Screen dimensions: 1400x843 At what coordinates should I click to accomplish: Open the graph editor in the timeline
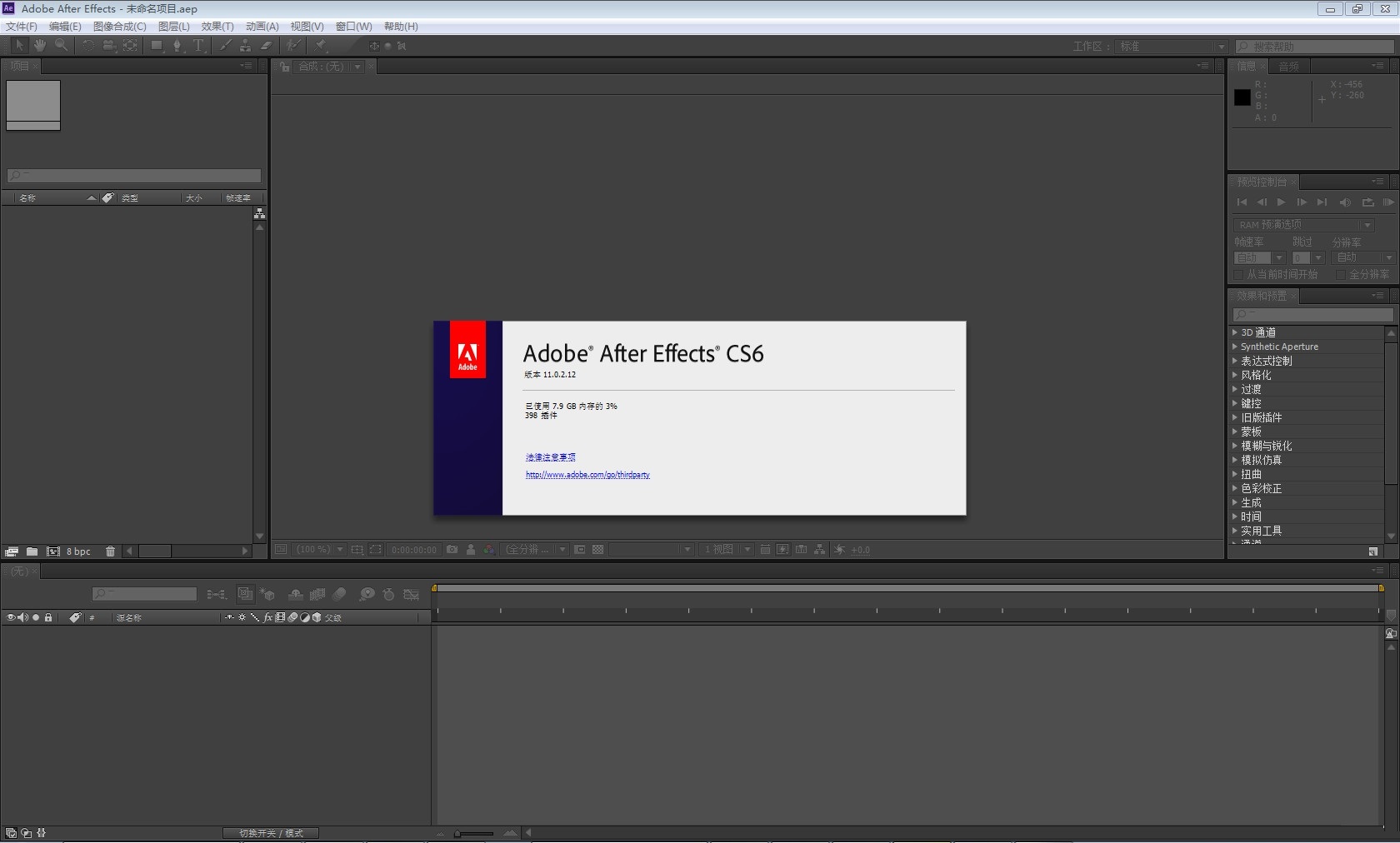tap(411, 594)
